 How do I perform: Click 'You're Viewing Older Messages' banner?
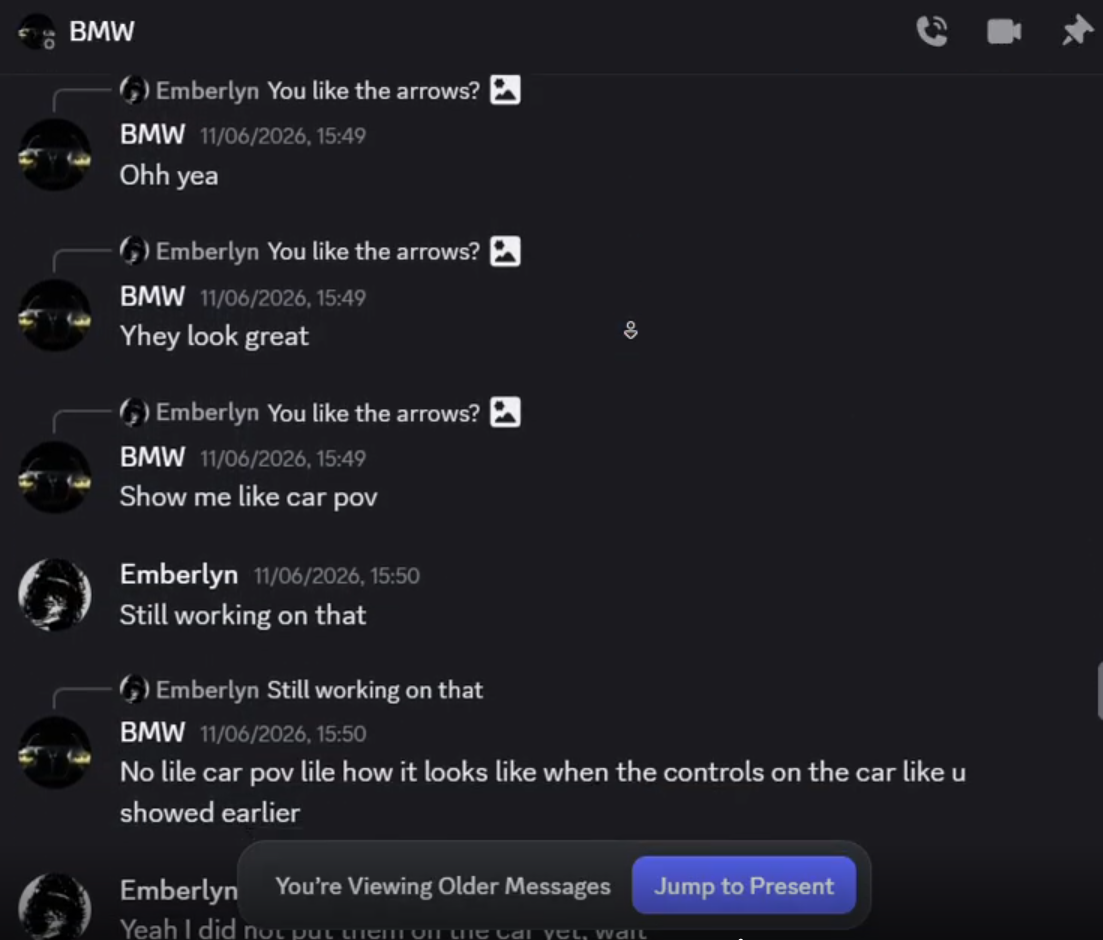pyautogui.click(x=442, y=886)
